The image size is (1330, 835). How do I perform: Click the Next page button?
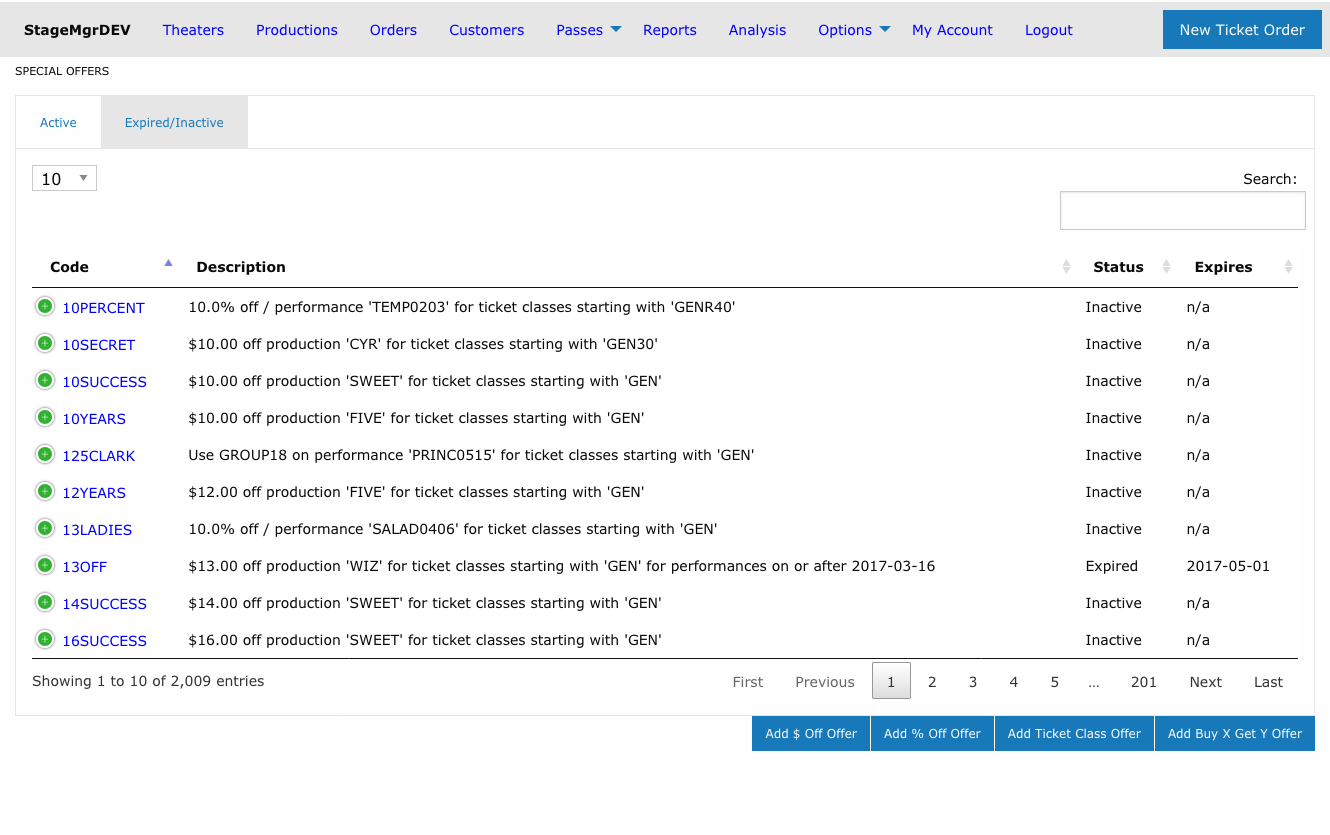pos(1205,681)
